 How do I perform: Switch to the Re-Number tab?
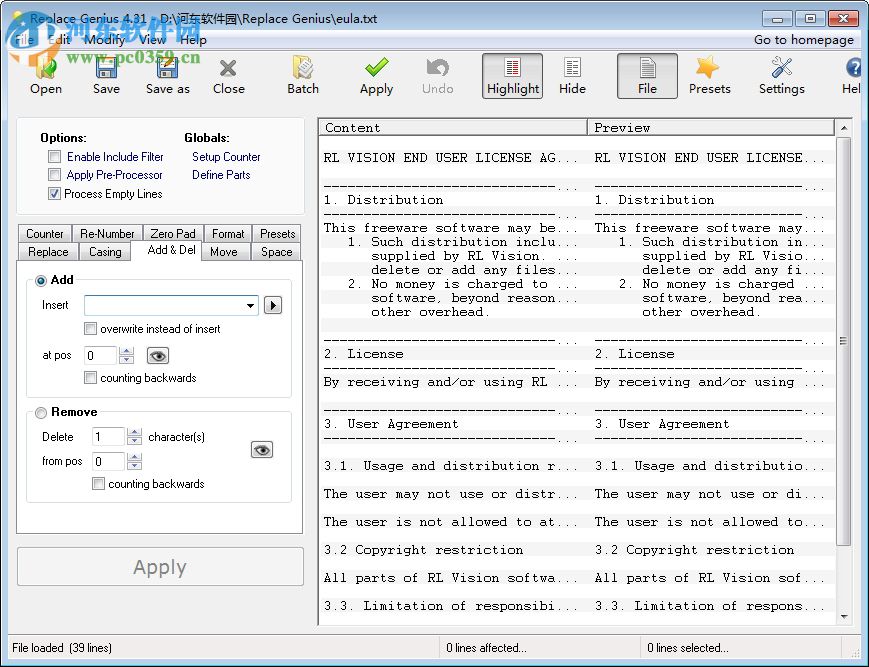(x=107, y=234)
